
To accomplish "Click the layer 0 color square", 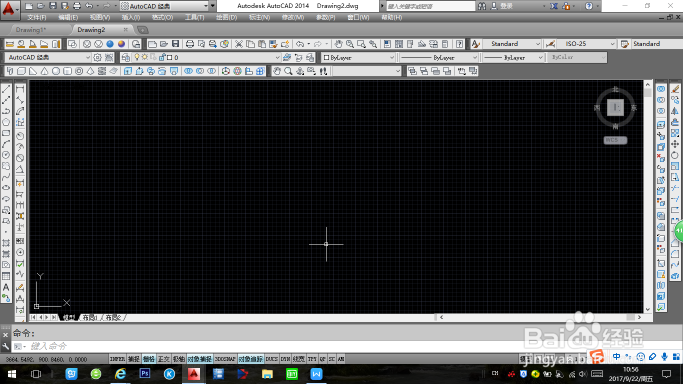I will click(x=170, y=57).
